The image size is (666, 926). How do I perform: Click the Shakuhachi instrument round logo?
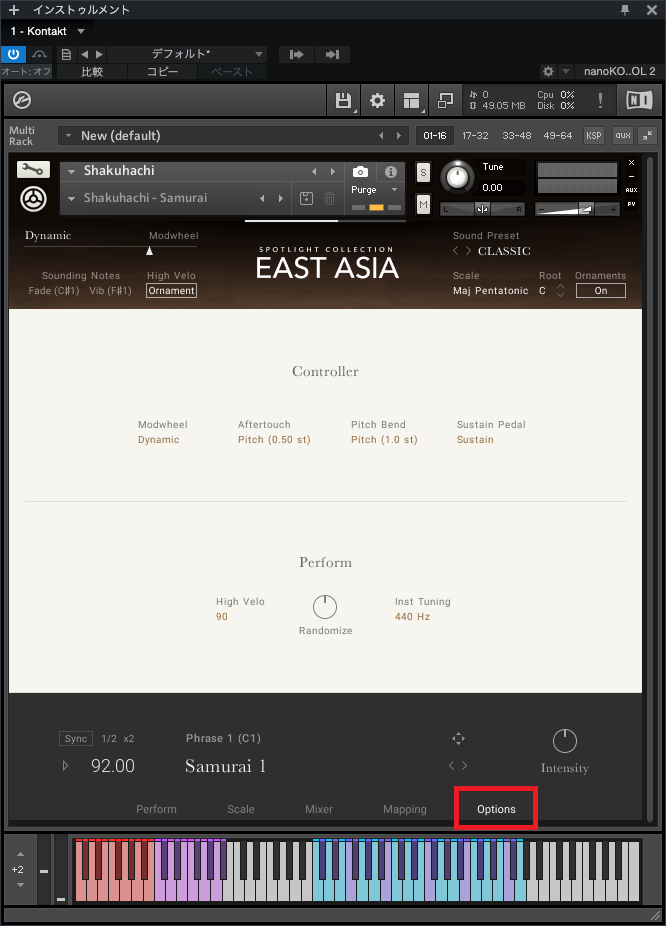[x=34, y=199]
